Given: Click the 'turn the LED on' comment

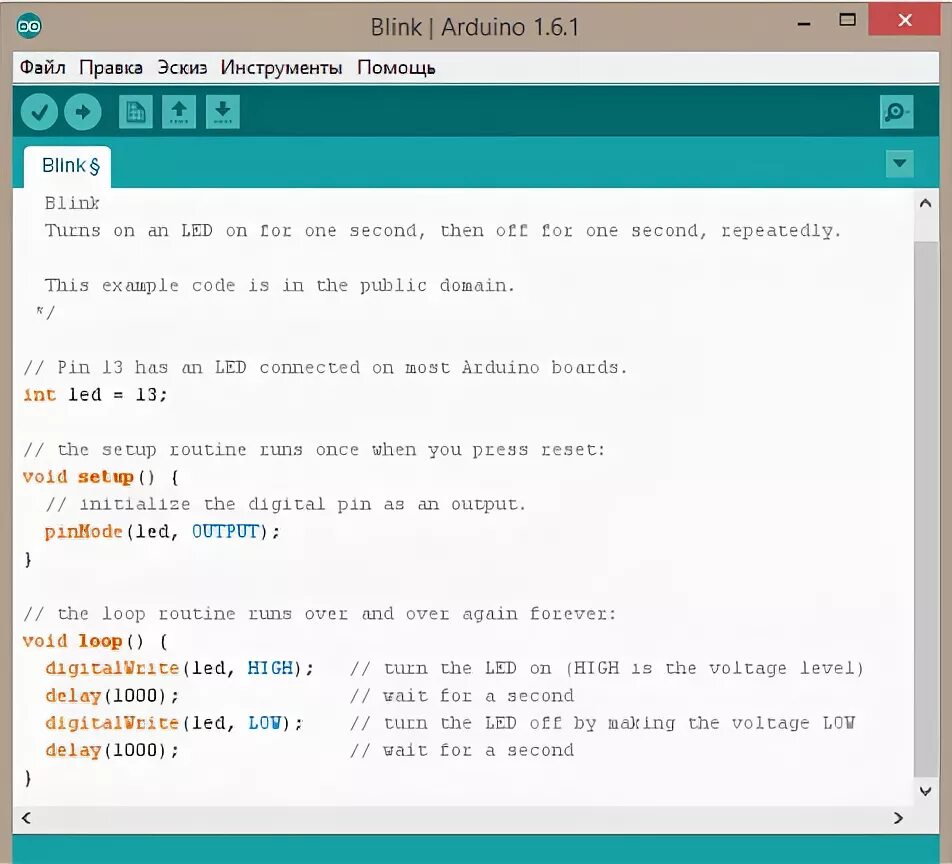Looking at the screenshot, I should click(x=607, y=668).
